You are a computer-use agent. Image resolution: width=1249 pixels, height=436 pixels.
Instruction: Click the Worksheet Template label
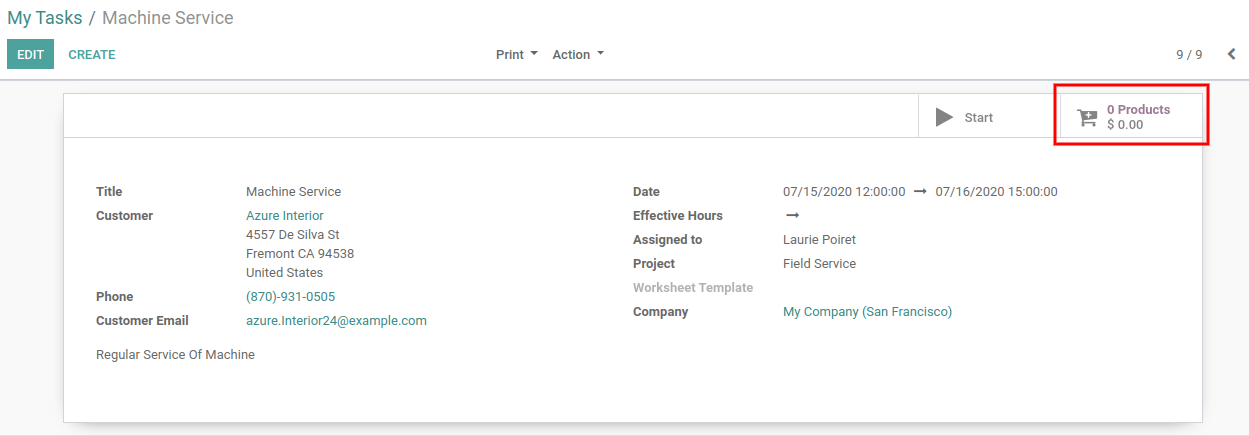click(693, 288)
